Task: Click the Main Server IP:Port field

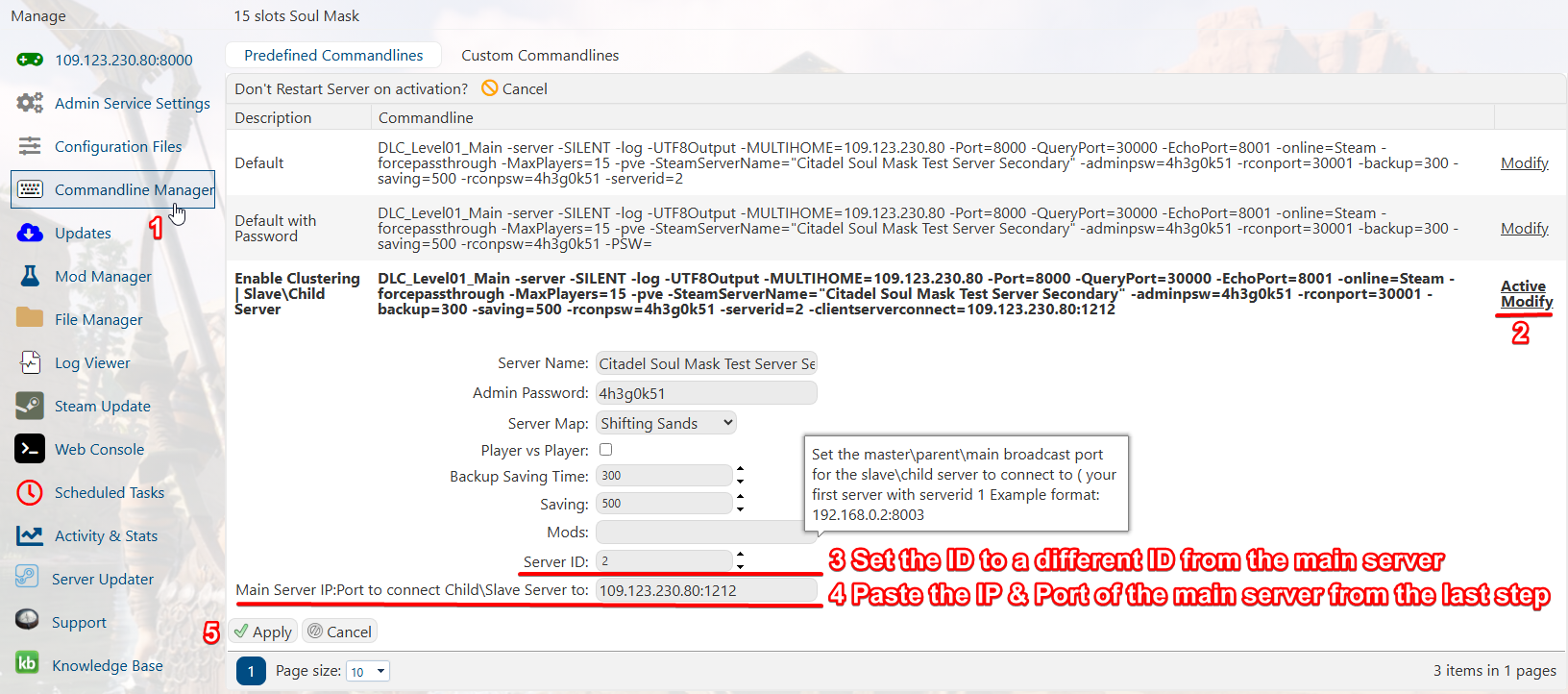Action: pos(706,590)
